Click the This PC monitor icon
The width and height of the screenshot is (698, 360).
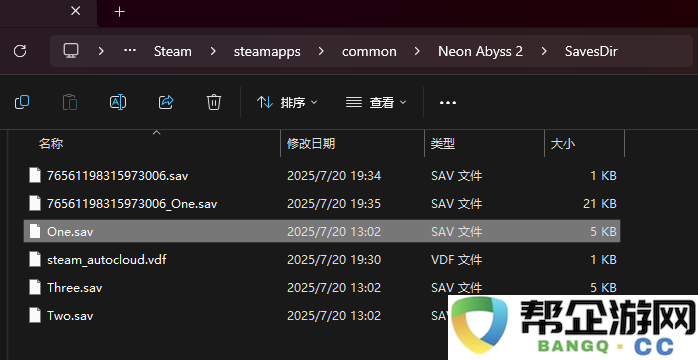click(x=71, y=51)
